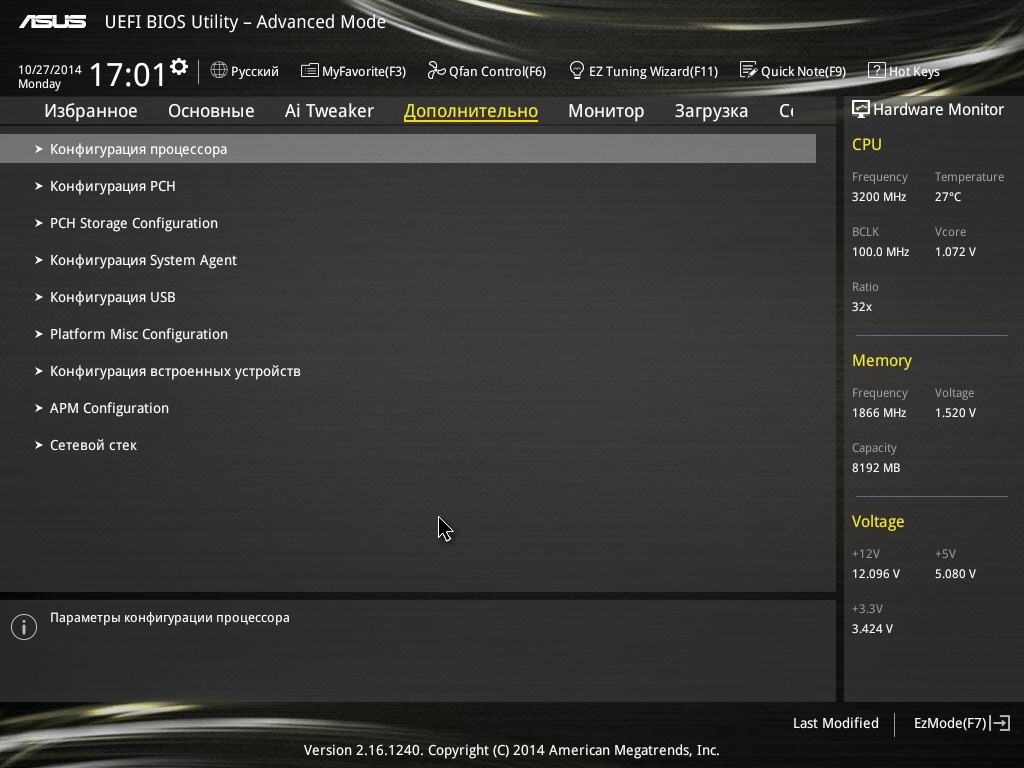The image size is (1024, 768).
Task: Click BCLK value 100.0 MHz
Action: [x=880, y=251]
